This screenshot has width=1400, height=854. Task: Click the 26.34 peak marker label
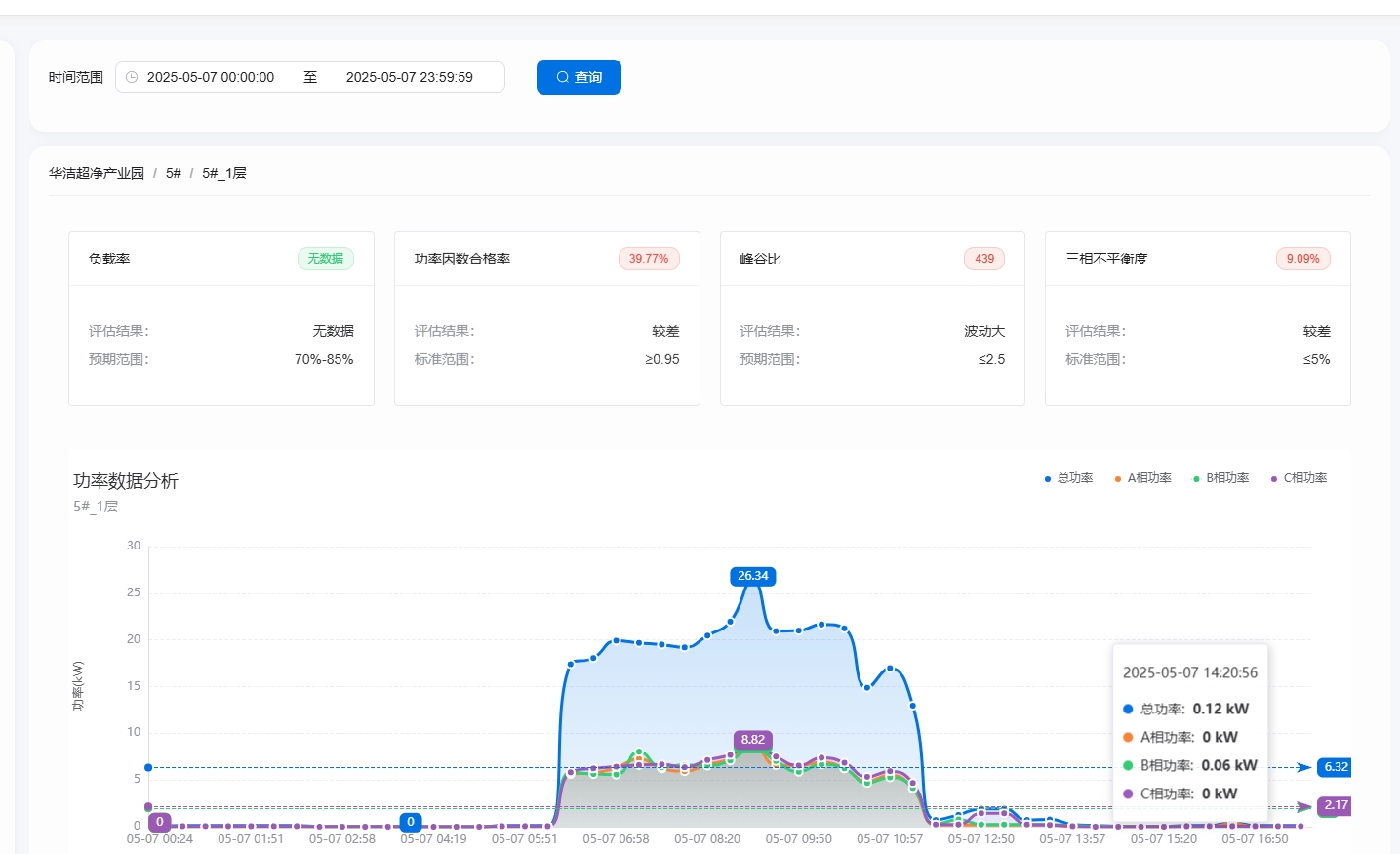(752, 576)
